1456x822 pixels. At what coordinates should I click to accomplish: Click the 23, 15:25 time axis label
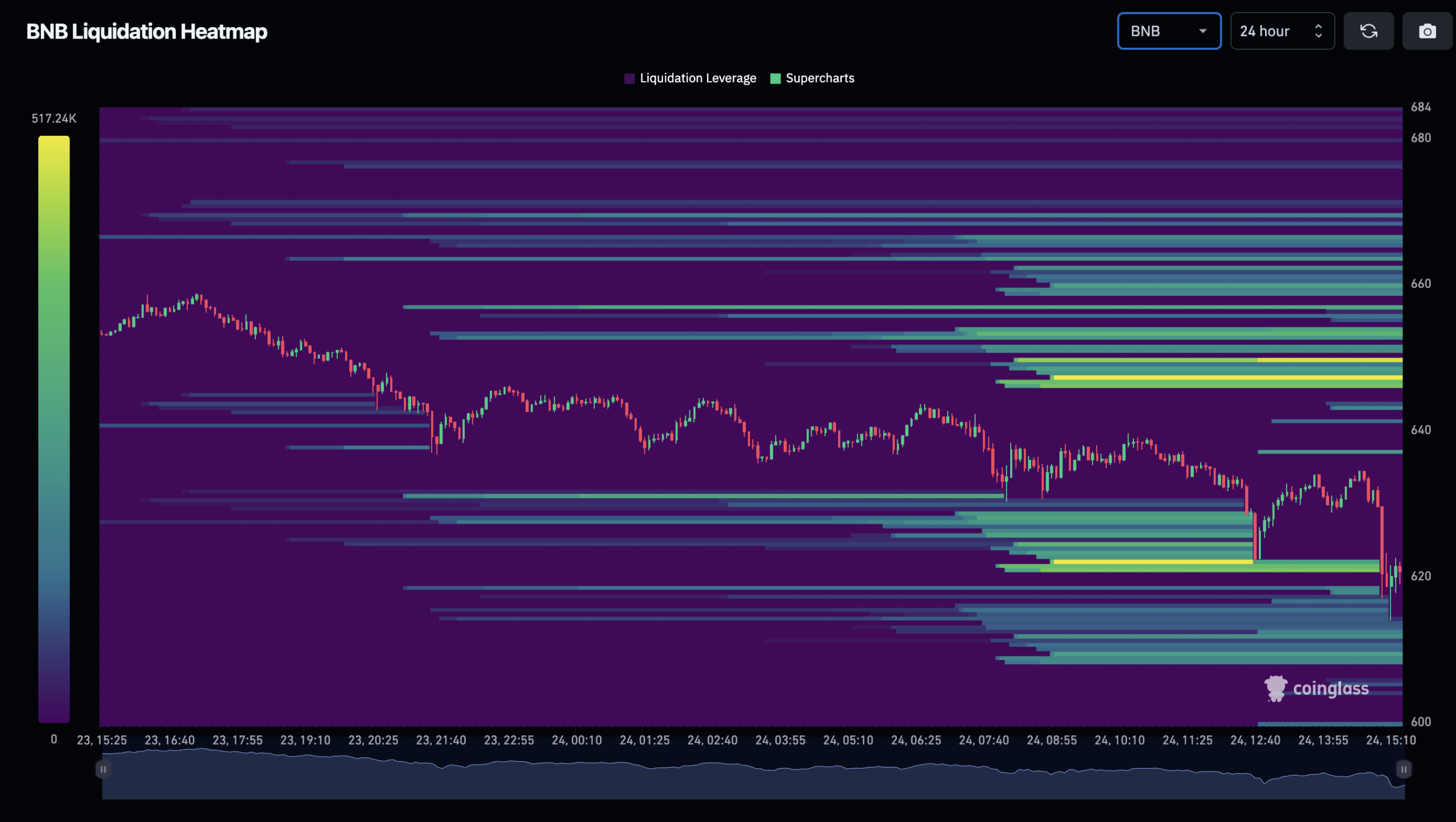click(102, 740)
